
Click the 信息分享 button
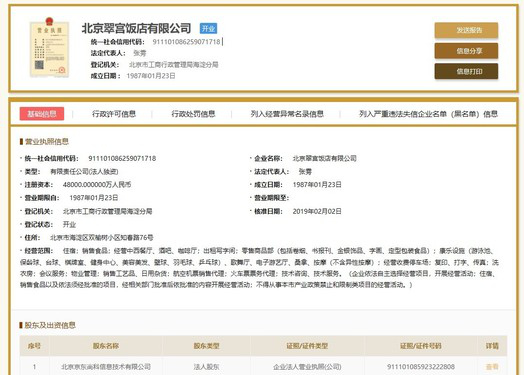point(466,51)
